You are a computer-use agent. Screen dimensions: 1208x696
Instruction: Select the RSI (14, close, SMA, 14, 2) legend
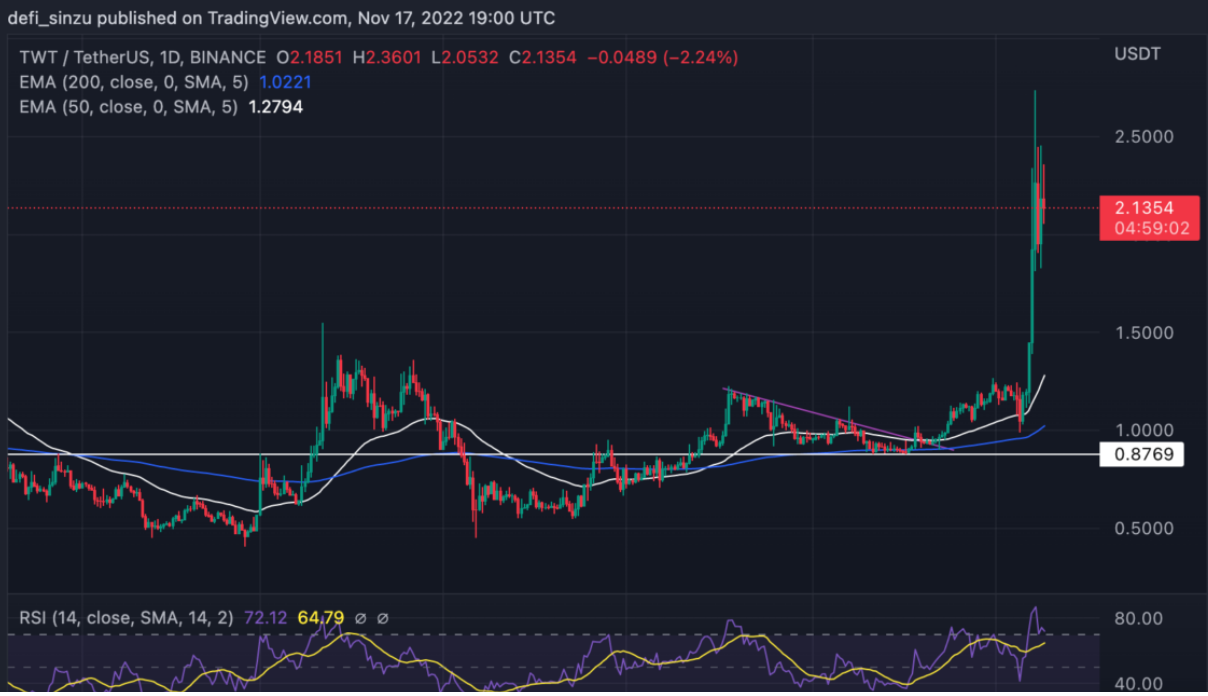coord(125,618)
